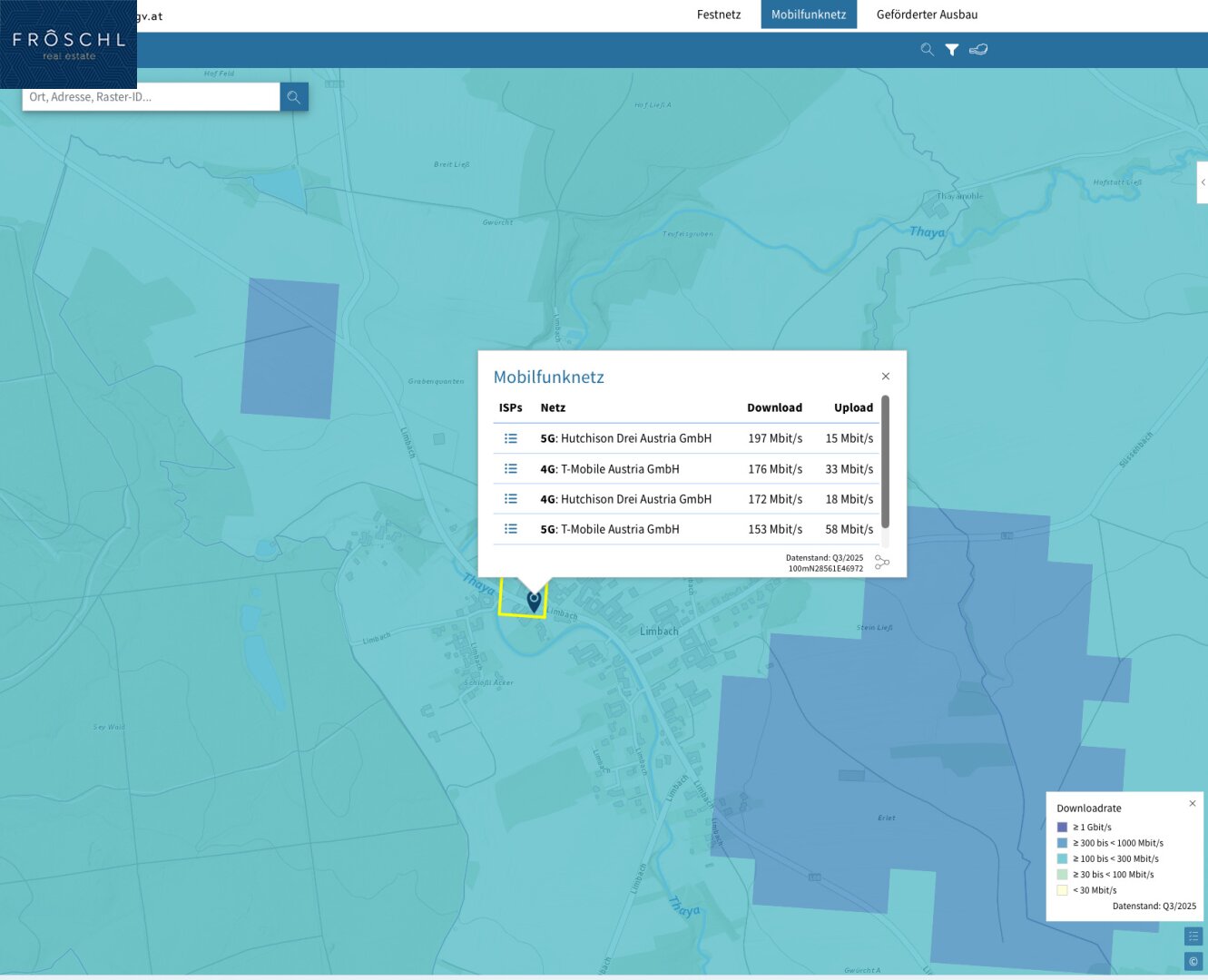Viewport: 1208px width, 980px height.
Task: Open ISP list for 5G T-Mobile Austria row
Action: point(511,529)
